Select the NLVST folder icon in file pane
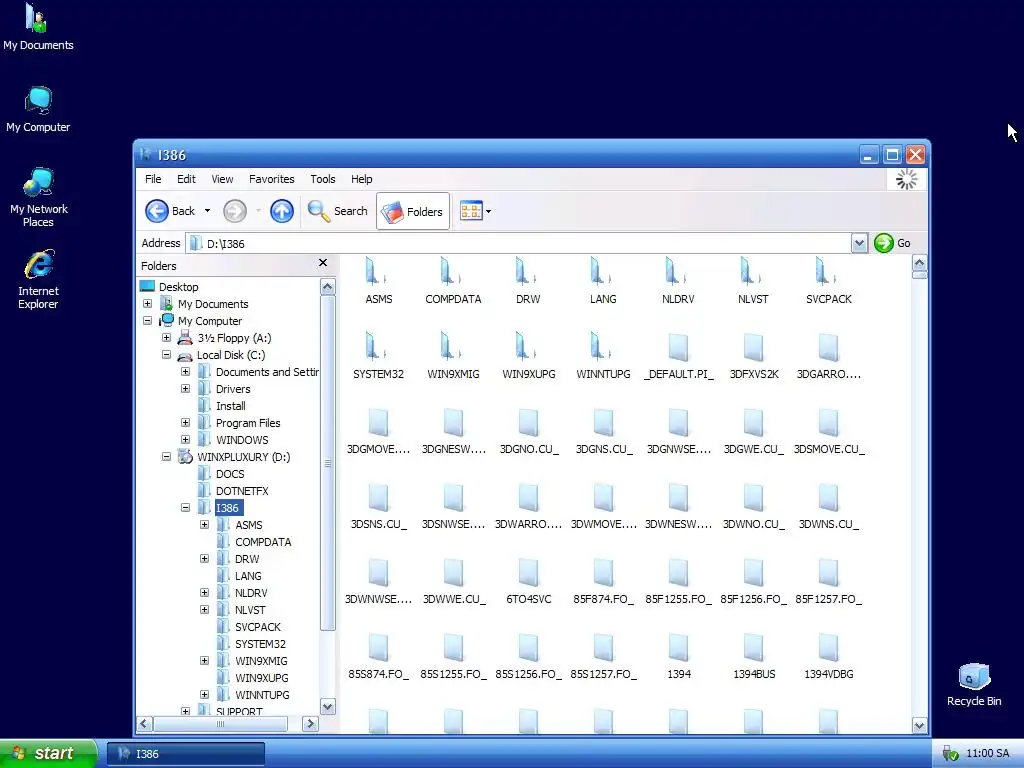The height and width of the screenshot is (768, 1024). [x=753, y=272]
